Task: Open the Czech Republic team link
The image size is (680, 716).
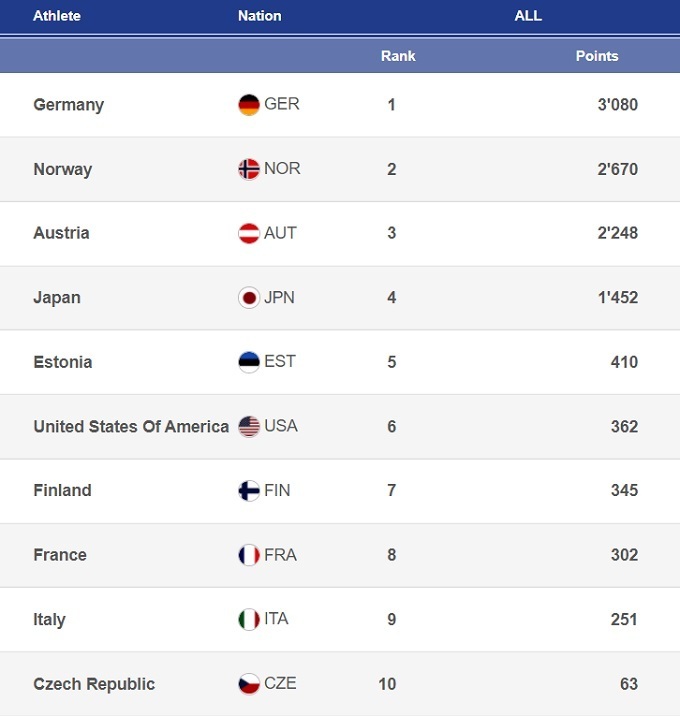Action: 94,684
